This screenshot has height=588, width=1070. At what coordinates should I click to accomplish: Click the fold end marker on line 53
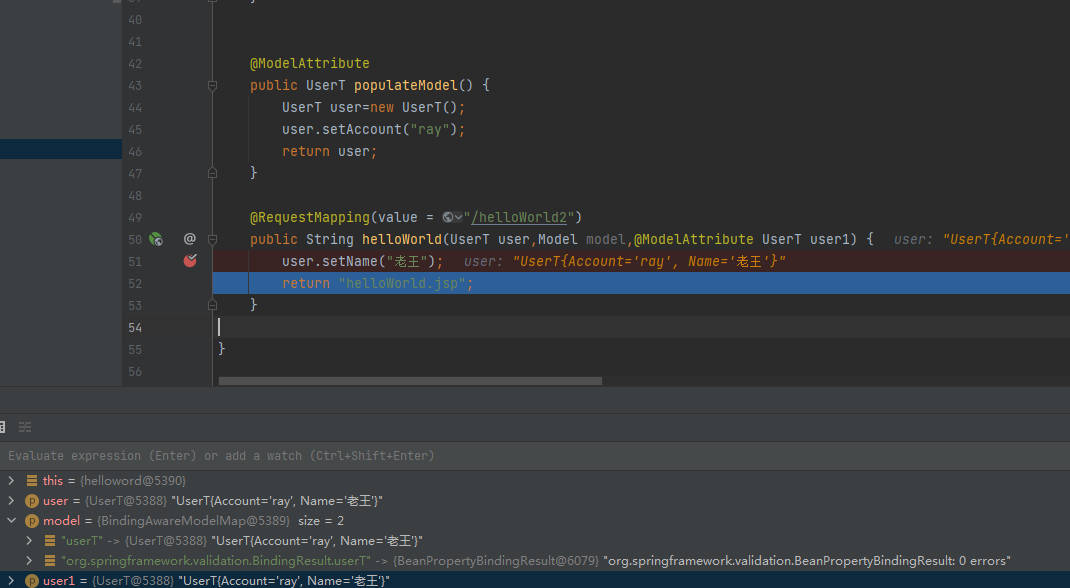click(212, 305)
